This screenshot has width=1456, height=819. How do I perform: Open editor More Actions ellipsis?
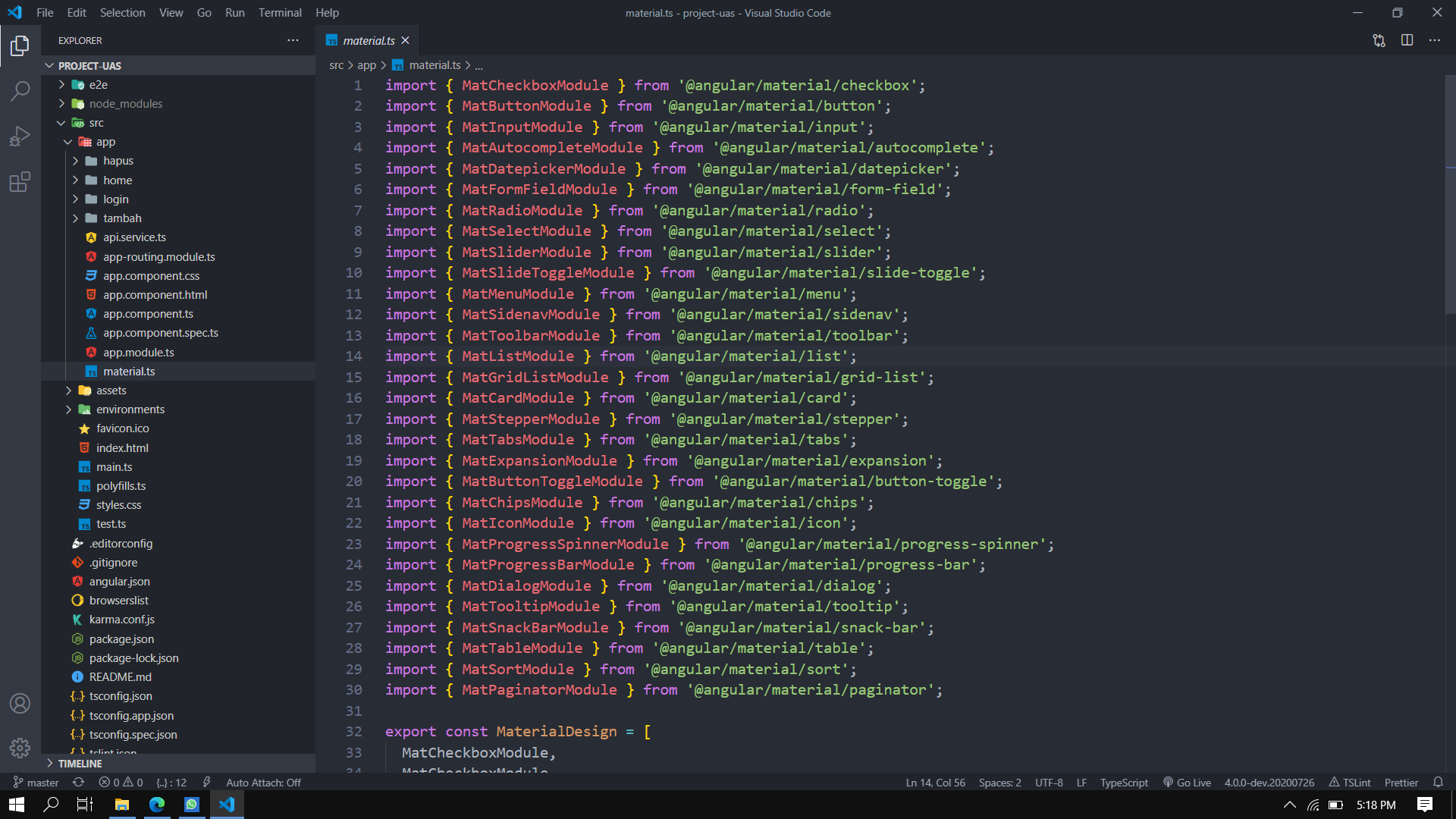1435,40
